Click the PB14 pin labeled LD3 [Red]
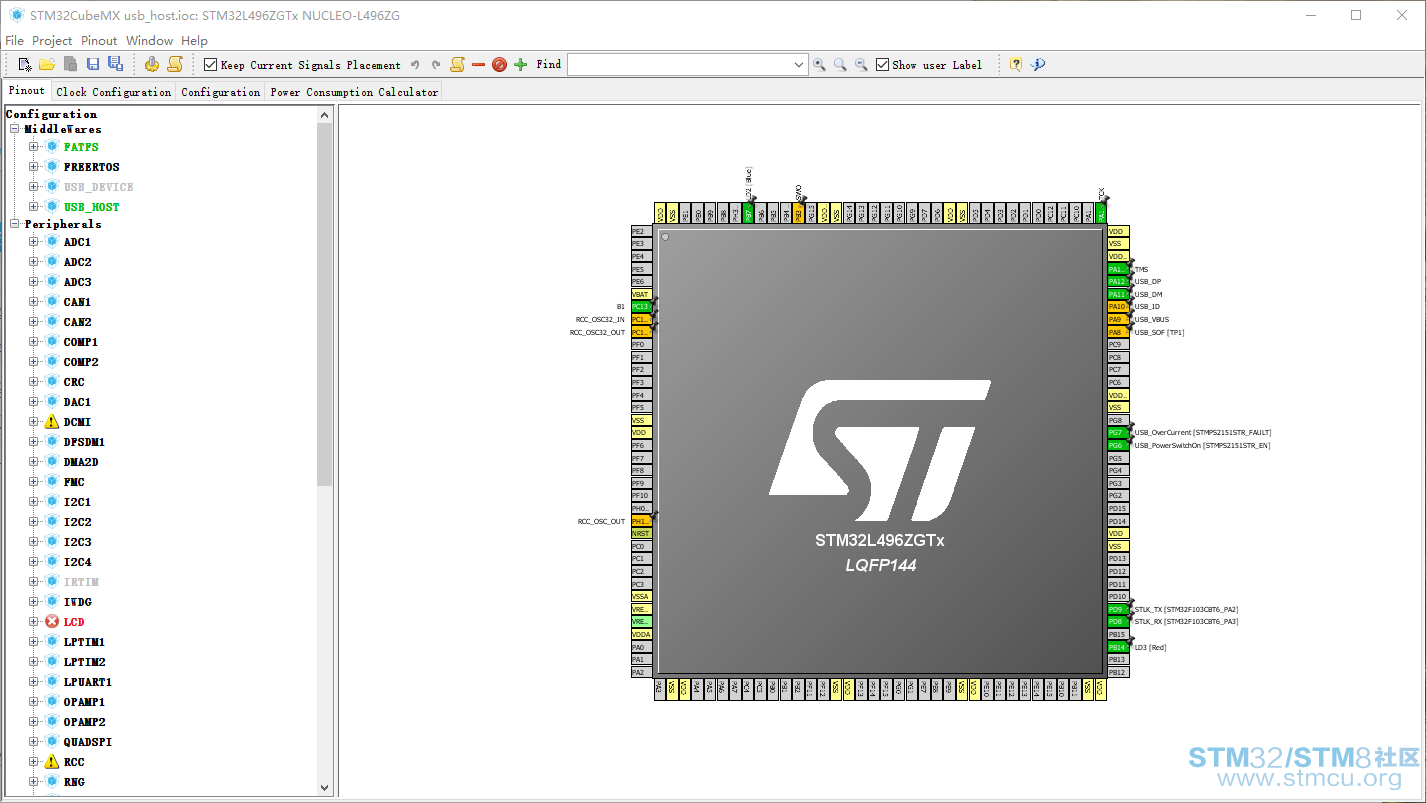 click(1118, 647)
